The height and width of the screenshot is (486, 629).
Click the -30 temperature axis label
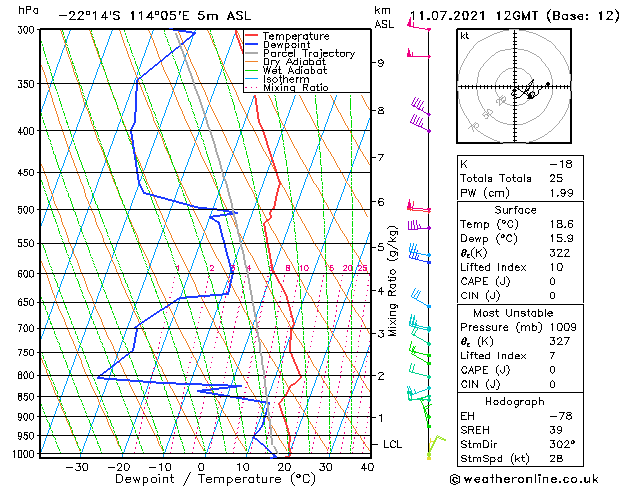click(77, 468)
